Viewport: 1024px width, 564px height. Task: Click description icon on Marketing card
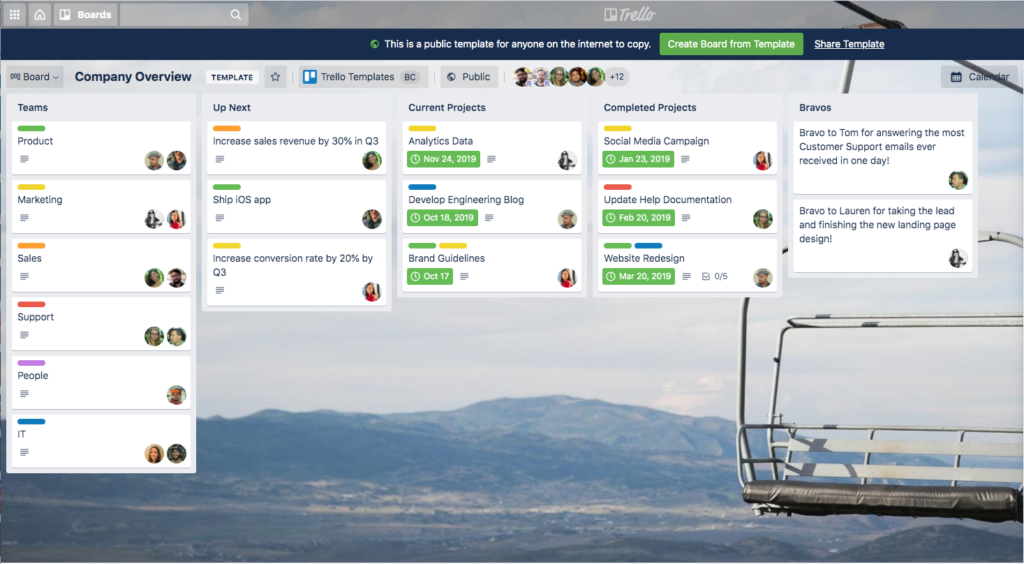pyautogui.click(x=24, y=218)
